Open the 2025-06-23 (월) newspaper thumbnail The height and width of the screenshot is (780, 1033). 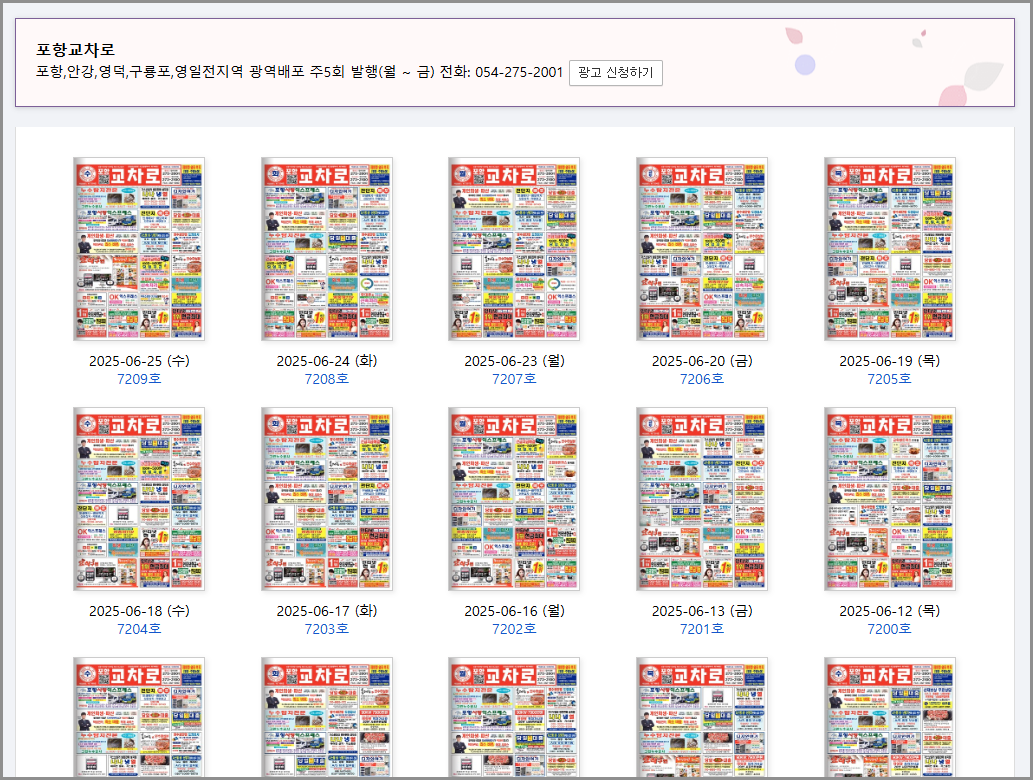pos(515,248)
